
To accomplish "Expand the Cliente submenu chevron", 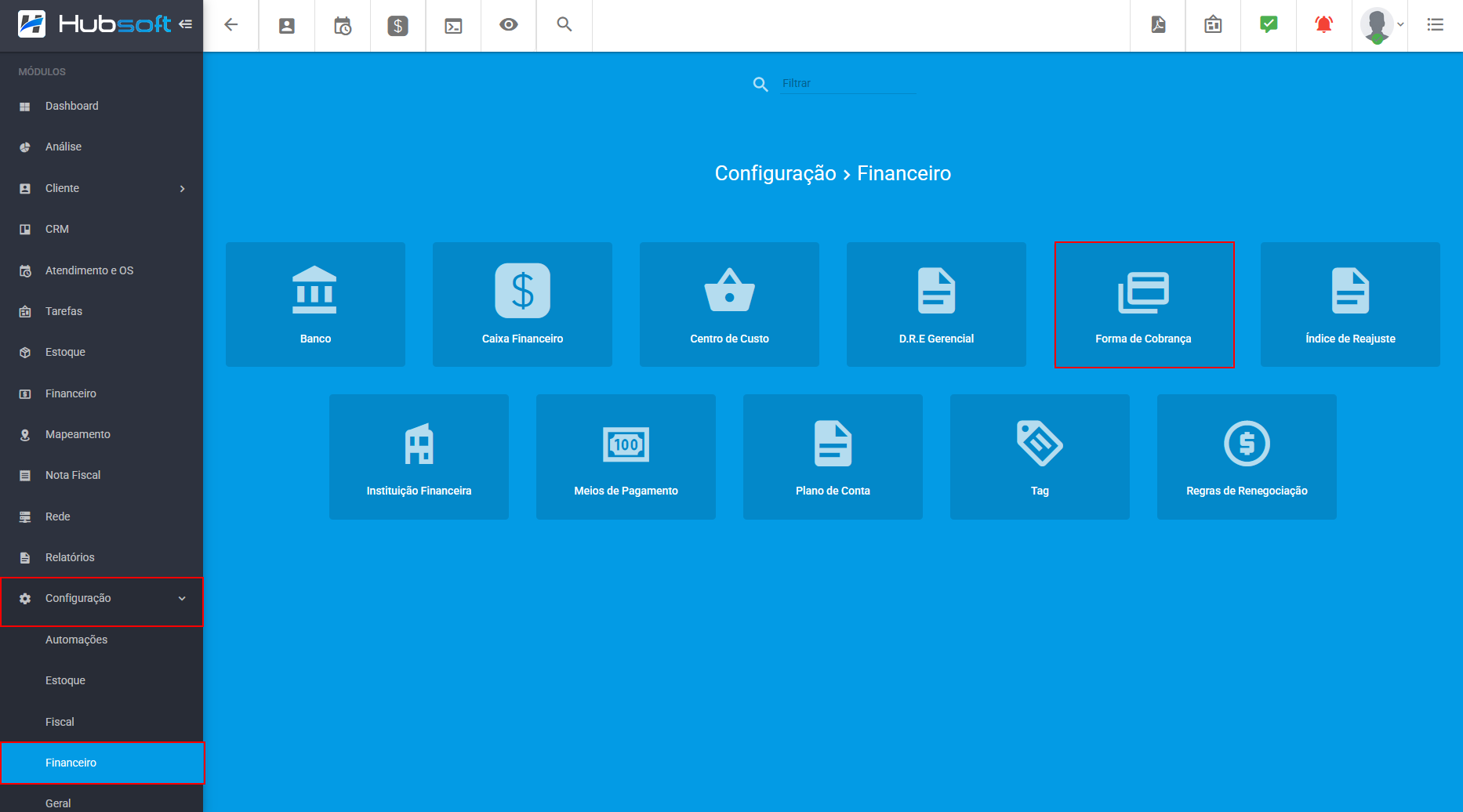I will tap(183, 189).
